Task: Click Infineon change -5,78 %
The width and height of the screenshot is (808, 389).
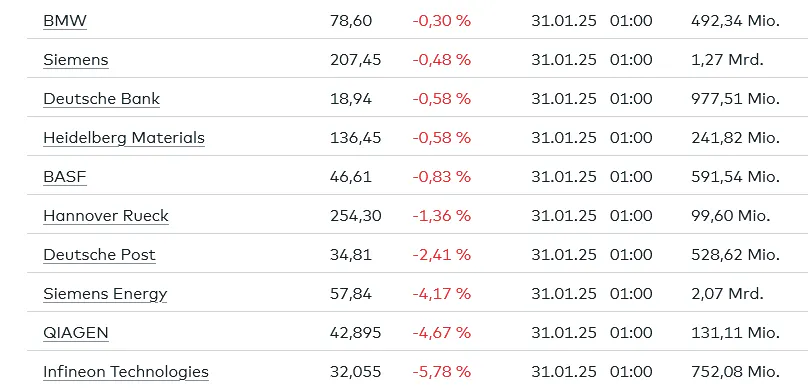Action: pos(442,371)
